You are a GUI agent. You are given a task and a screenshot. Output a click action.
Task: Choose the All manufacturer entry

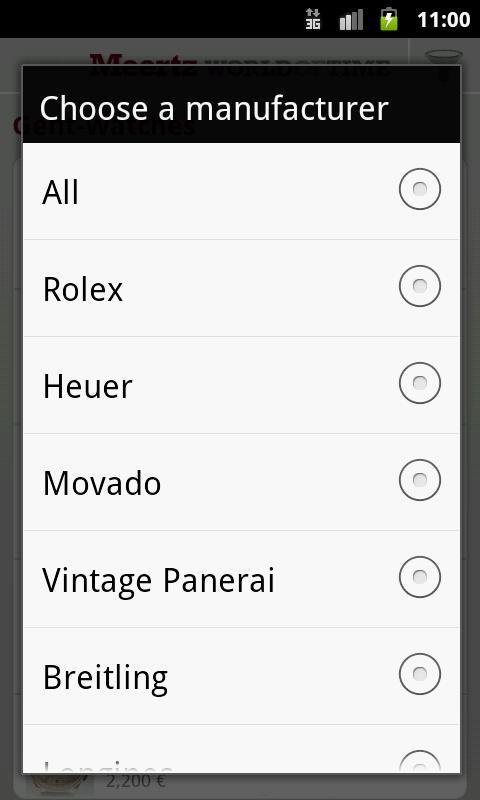pyautogui.click(x=241, y=191)
